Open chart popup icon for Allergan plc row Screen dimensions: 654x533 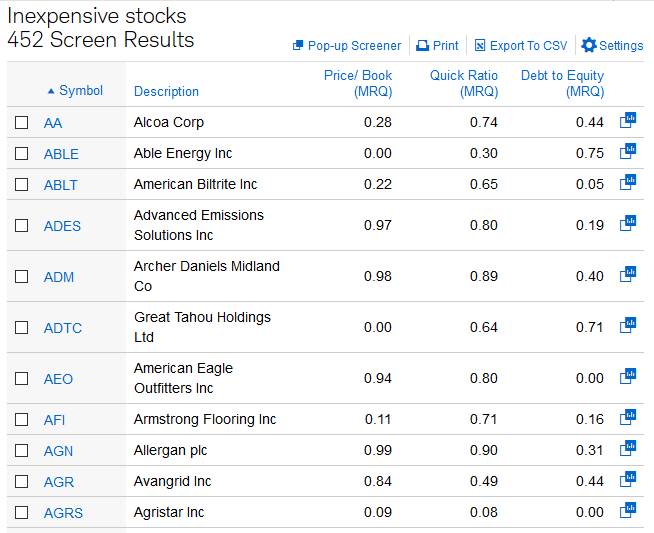tap(628, 448)
